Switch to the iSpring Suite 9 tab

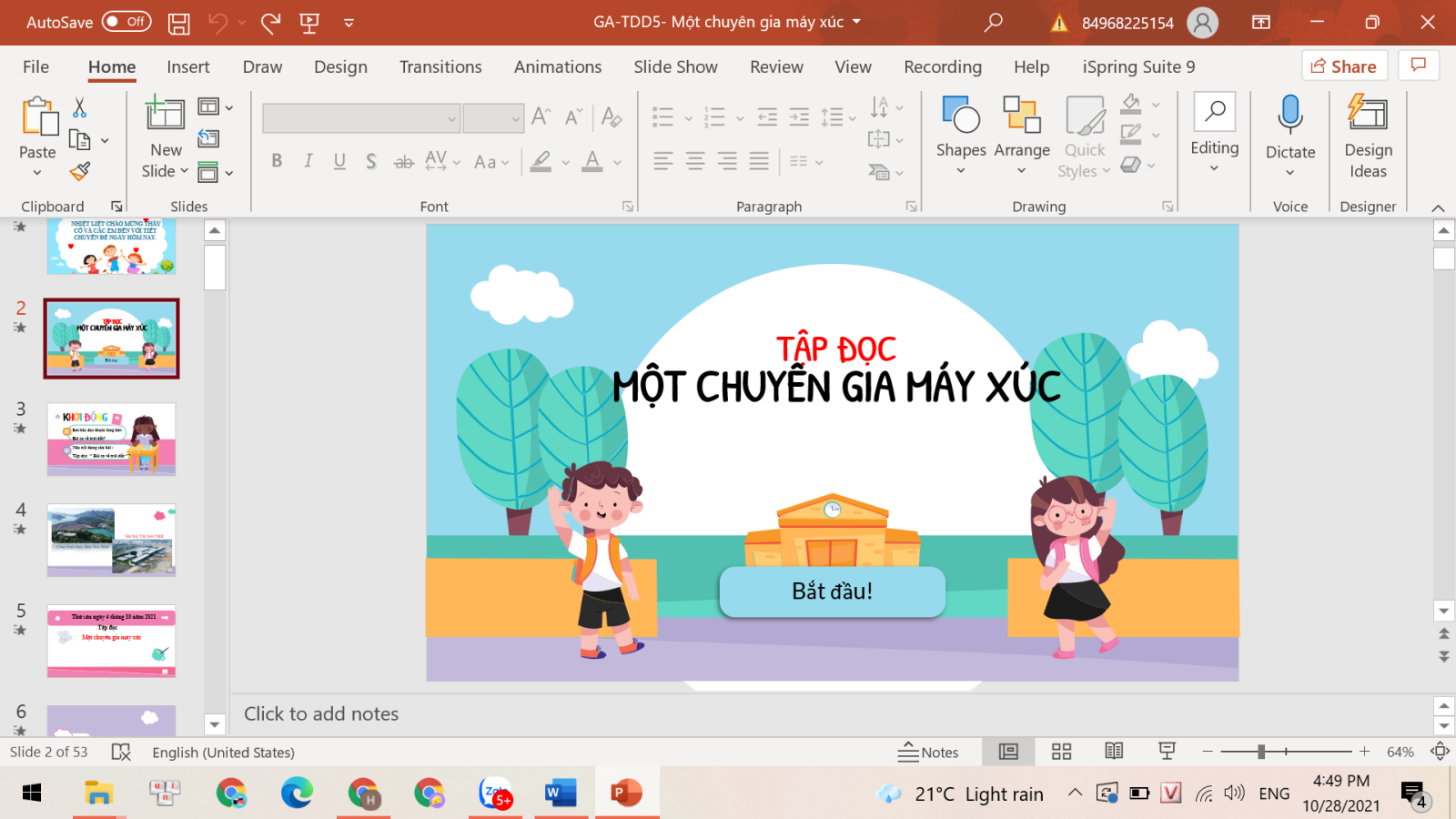point(1138,67)
